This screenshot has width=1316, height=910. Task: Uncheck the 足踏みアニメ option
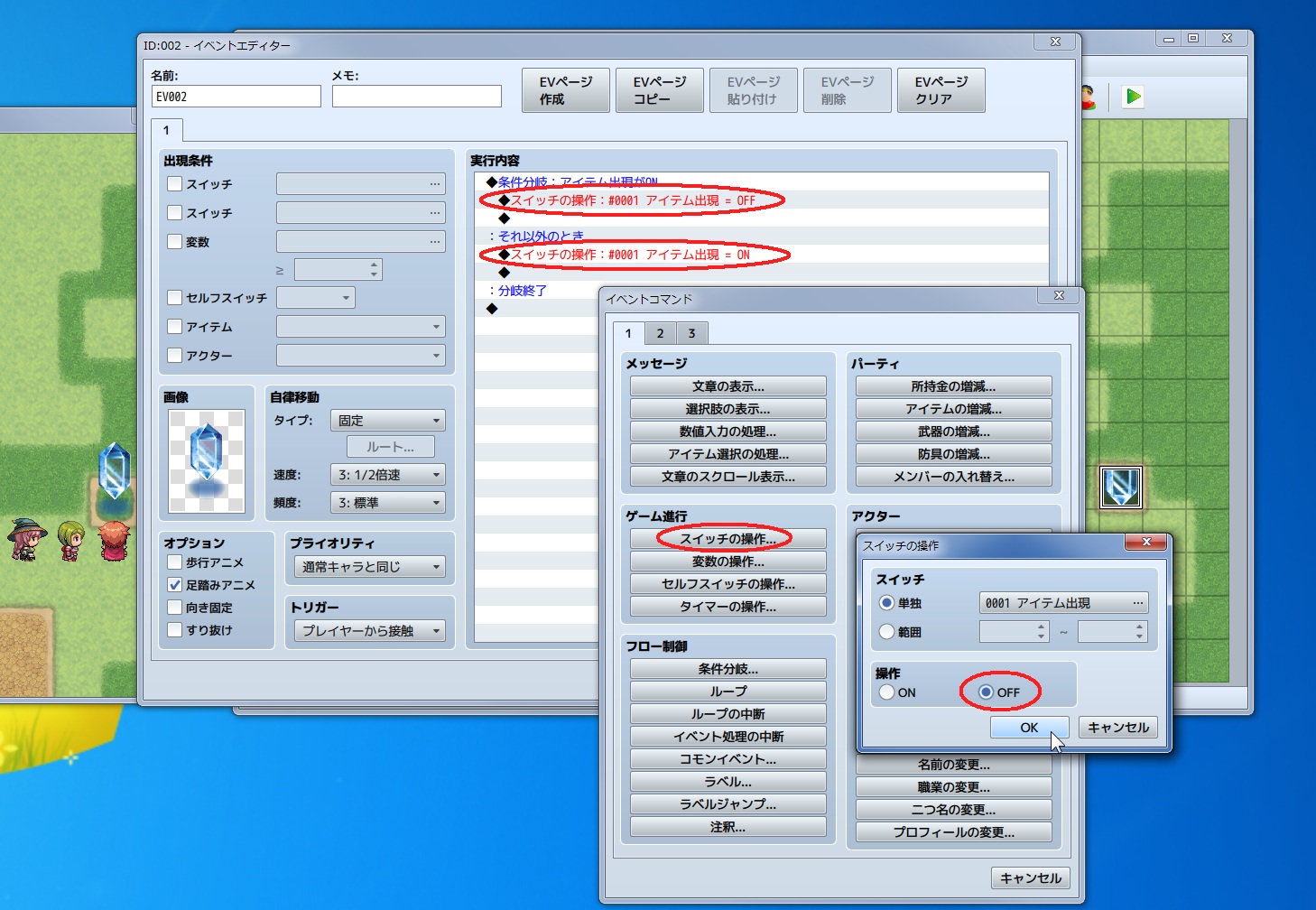pos(175,585)
